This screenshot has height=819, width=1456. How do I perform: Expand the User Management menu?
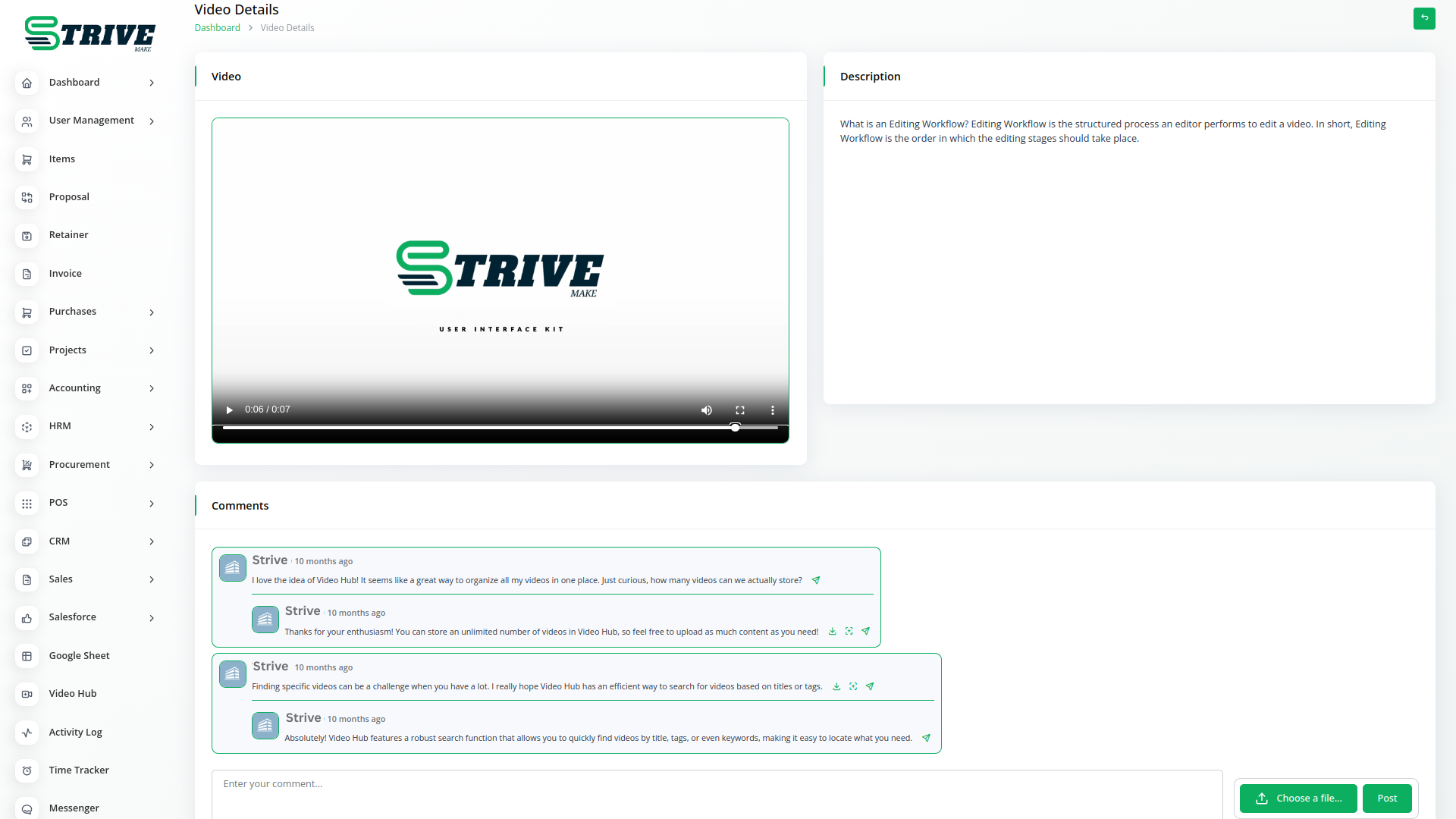[91, 121]
